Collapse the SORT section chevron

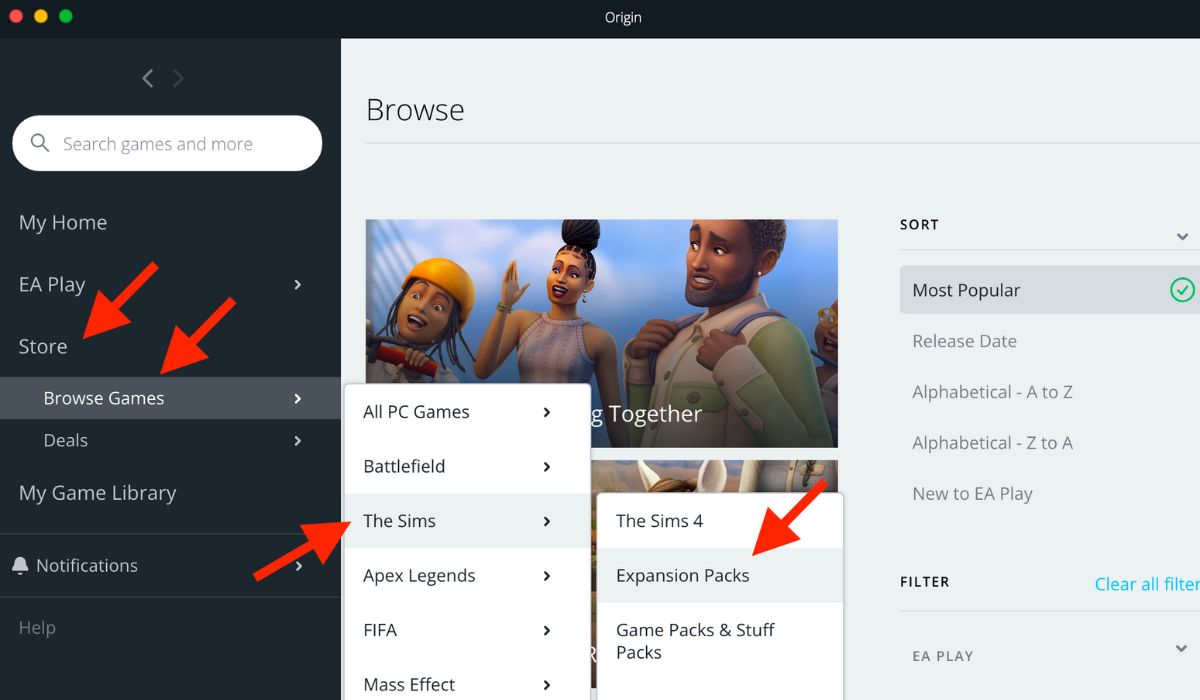click(x=1183, y=236)
